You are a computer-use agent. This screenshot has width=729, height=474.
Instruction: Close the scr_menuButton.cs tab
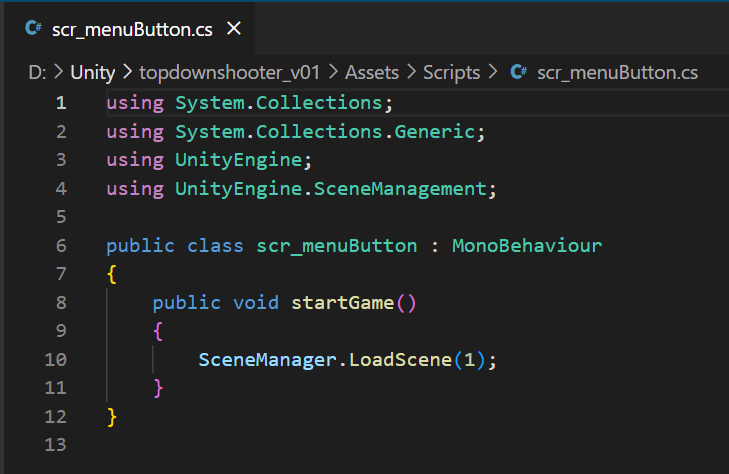pyautogui.click(x=234, y=29)
